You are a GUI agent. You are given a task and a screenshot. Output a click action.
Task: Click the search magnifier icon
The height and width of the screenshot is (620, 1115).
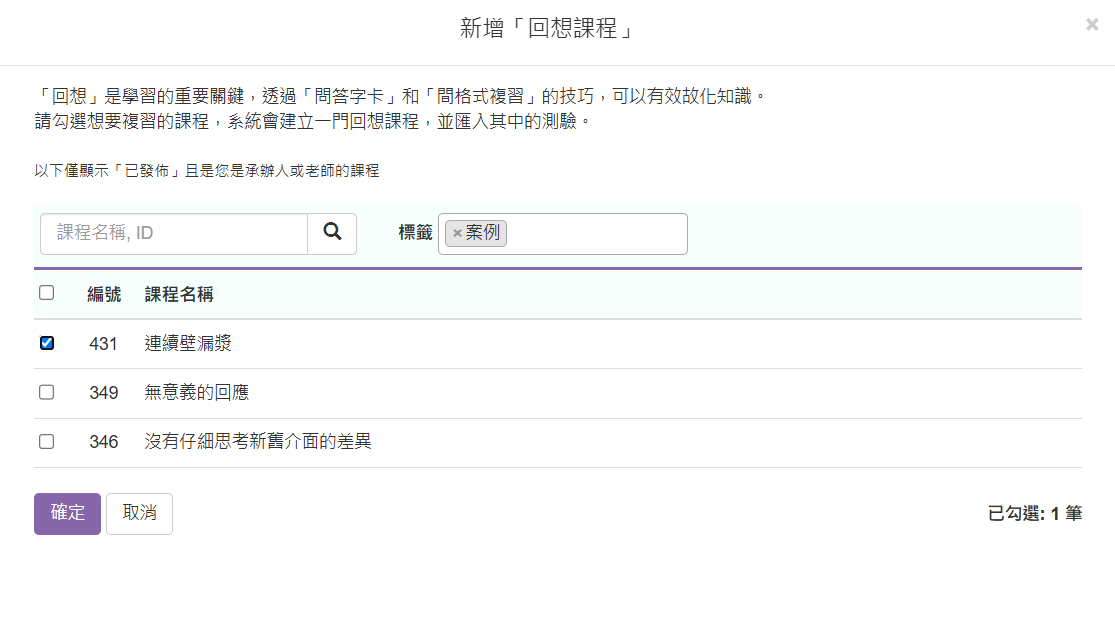(331, 233)
